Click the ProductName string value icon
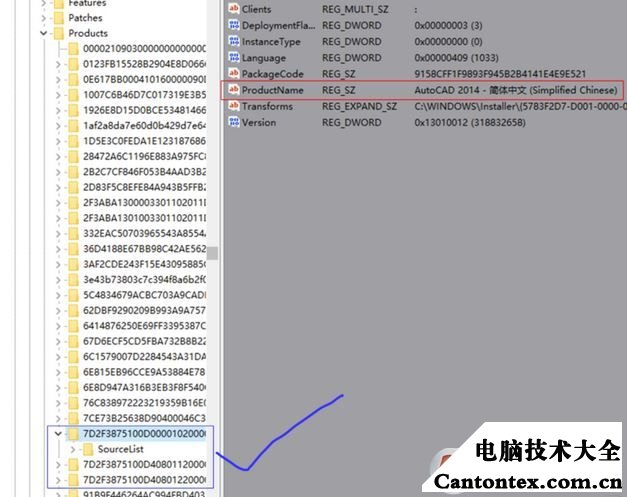 click(234, 90)
